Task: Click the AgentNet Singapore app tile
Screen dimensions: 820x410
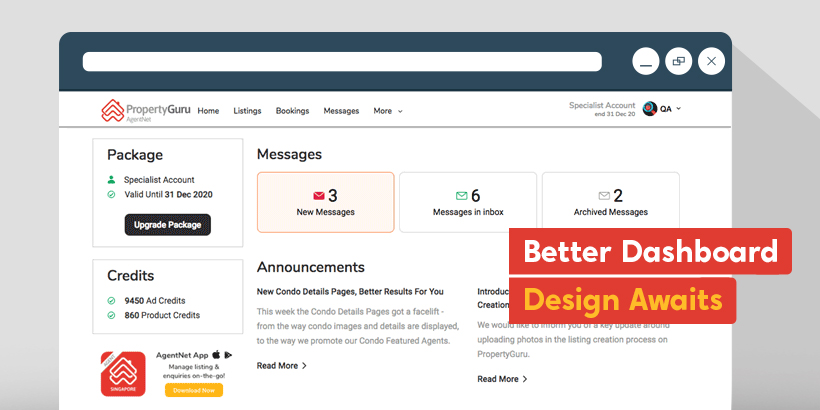Action: coord(123,373)
